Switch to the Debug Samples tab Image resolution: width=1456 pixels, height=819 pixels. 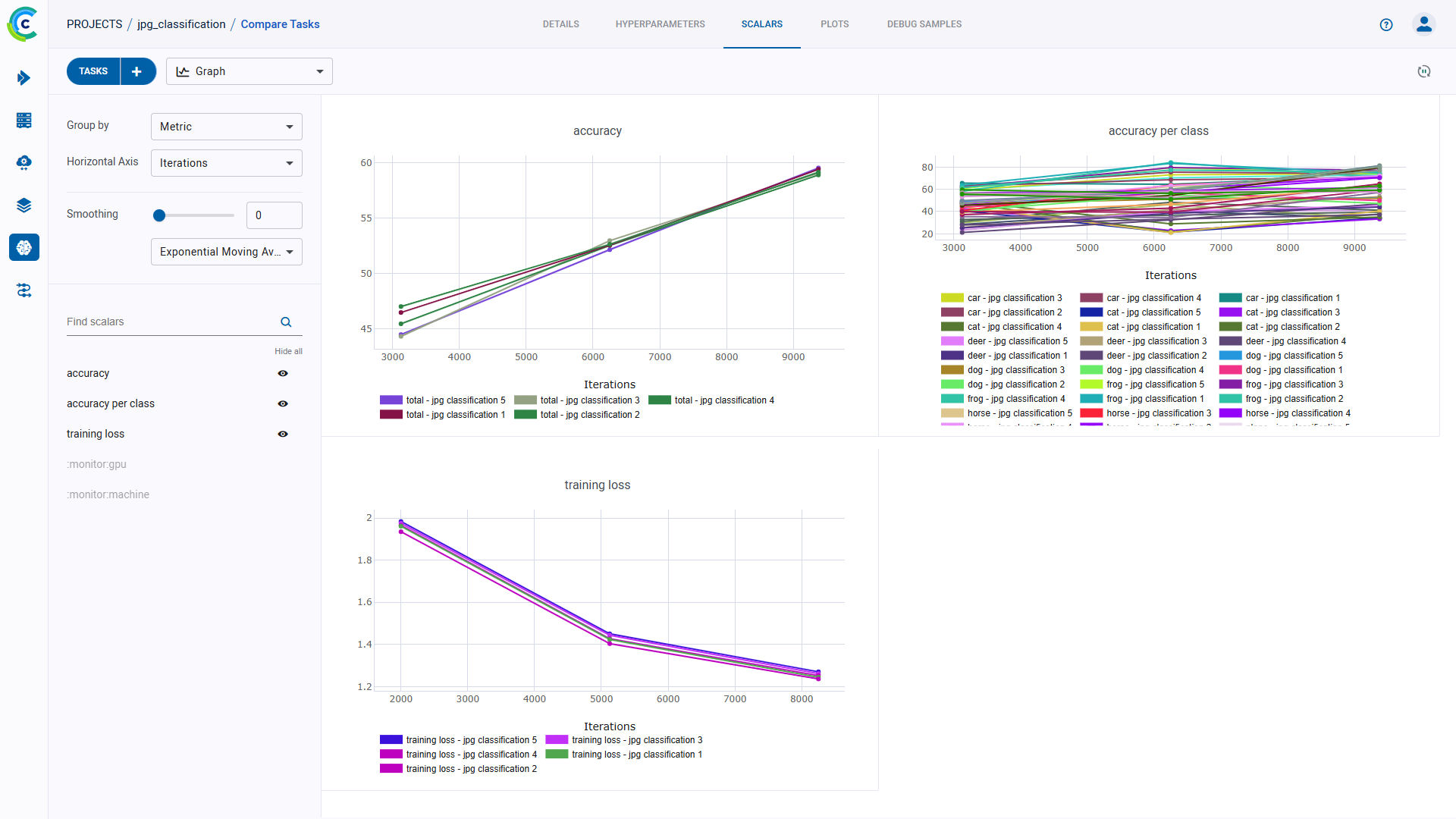click(x=924, y=24)
